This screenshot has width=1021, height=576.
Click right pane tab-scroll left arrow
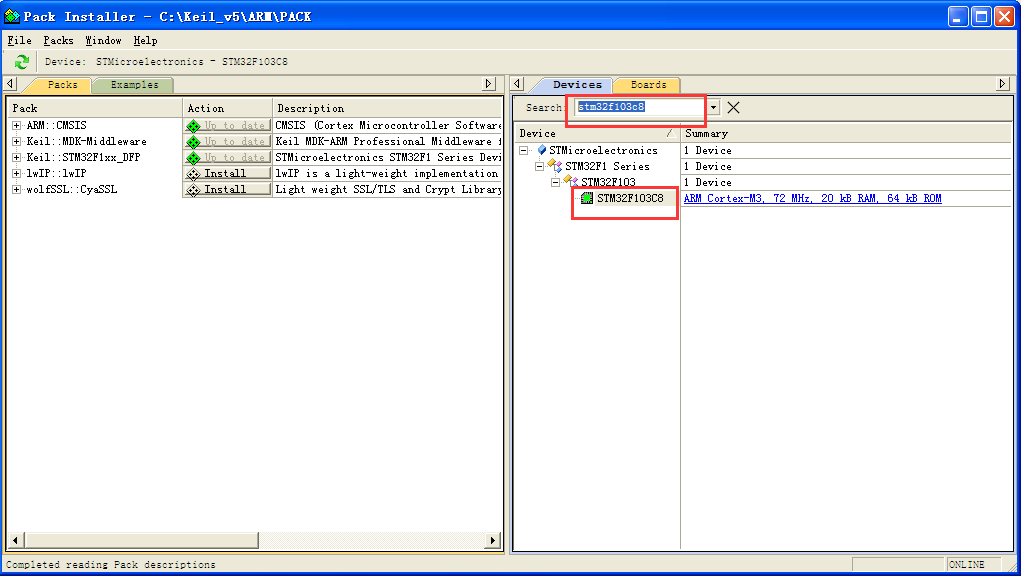click(x=518, y=83)
